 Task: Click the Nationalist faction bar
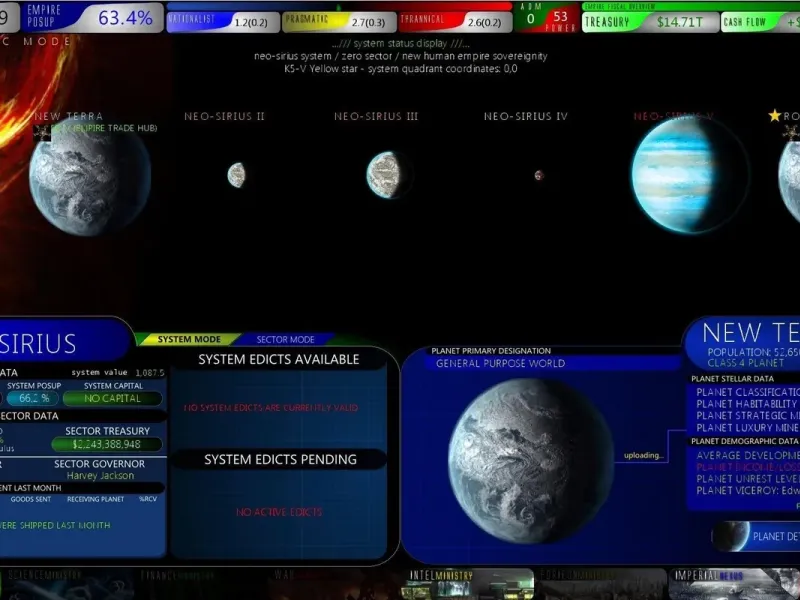point(223,22)
